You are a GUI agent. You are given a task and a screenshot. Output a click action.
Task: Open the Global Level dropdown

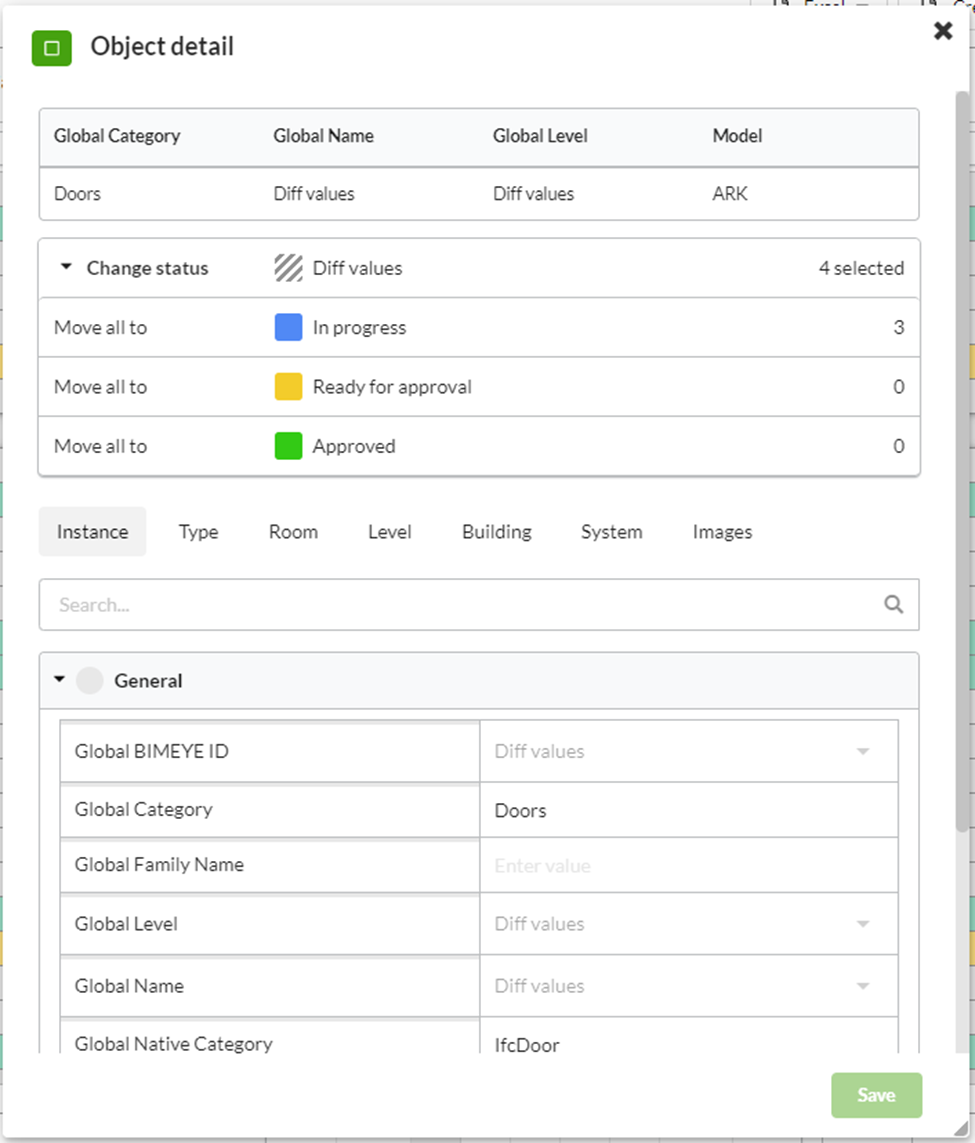pos(689,924)
